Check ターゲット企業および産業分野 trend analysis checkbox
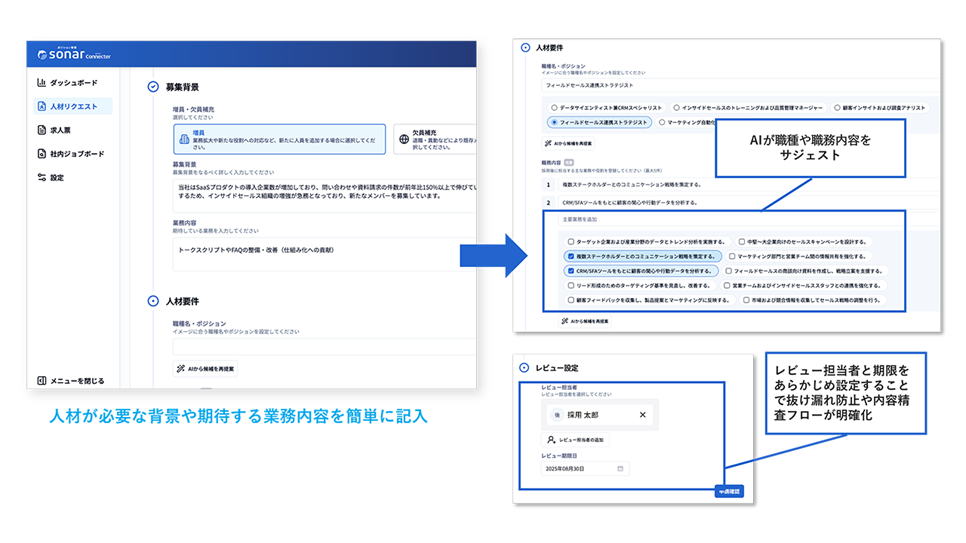This screenshot has width=966, height=543. click(570, 242)
